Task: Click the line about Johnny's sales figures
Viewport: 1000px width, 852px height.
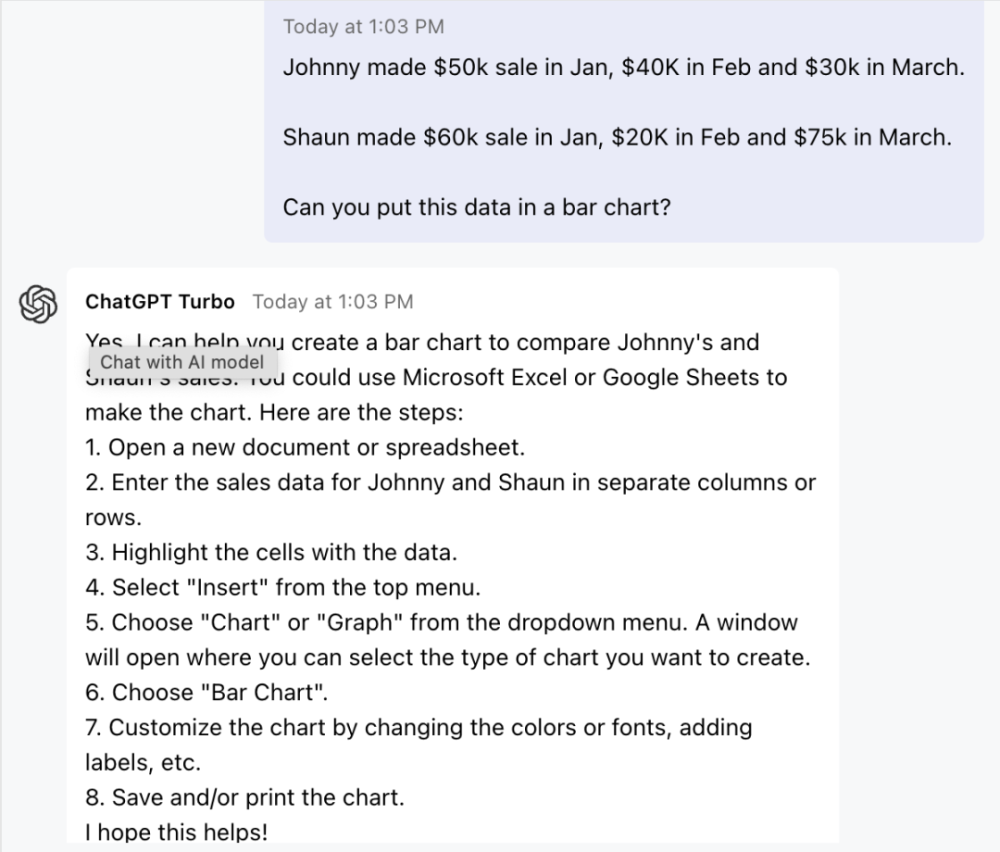Action: 623,69
